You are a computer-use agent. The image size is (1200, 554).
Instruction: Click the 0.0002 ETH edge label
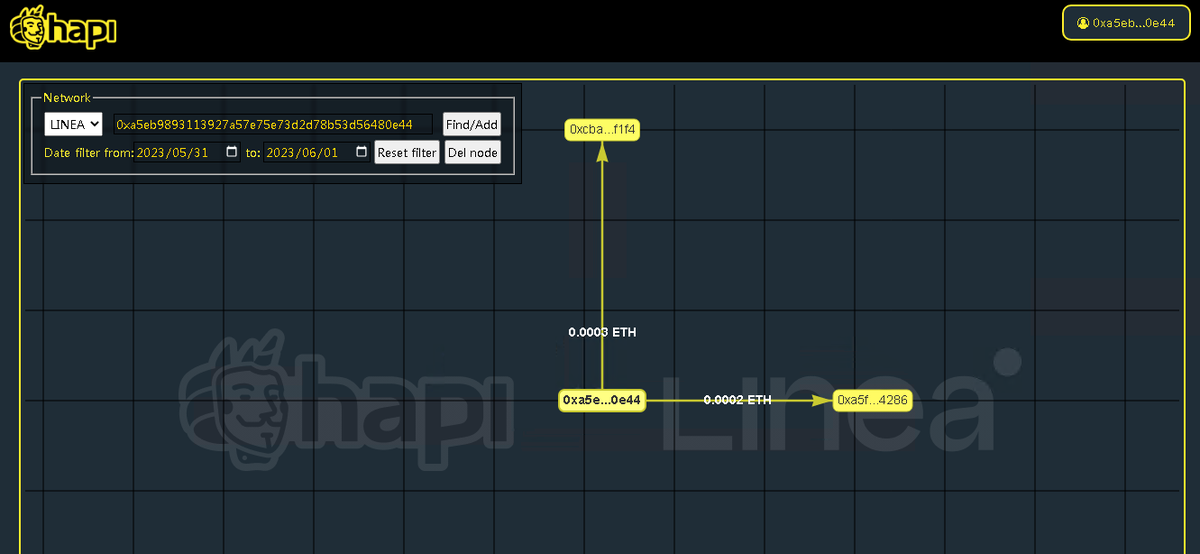point(737,400)
